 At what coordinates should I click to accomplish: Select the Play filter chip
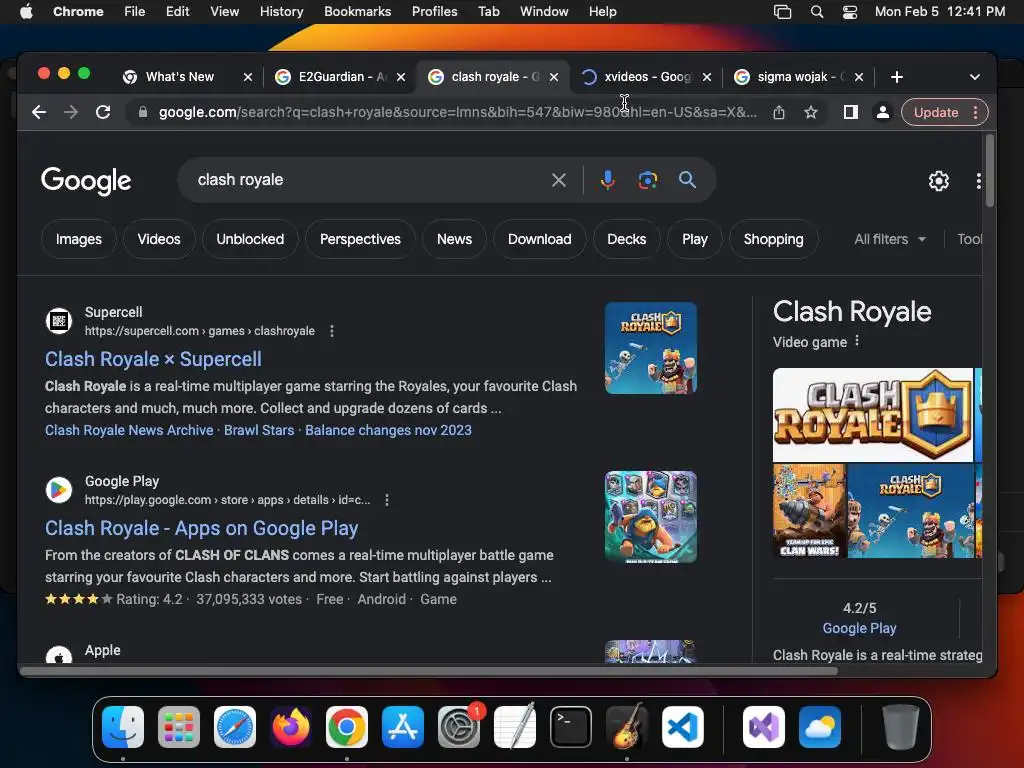(695, 240)
